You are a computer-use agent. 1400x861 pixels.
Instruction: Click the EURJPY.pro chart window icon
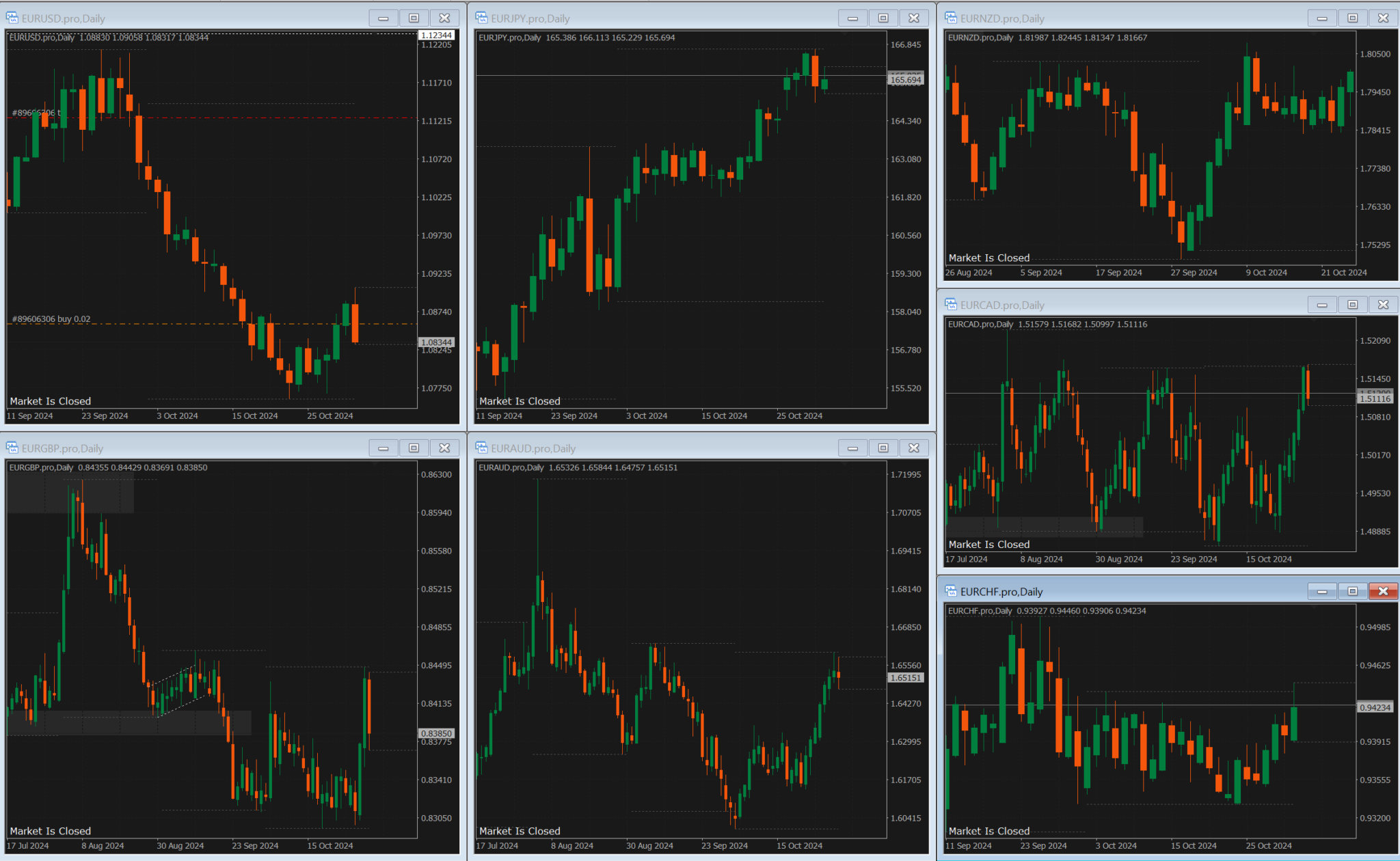(482, 18)
